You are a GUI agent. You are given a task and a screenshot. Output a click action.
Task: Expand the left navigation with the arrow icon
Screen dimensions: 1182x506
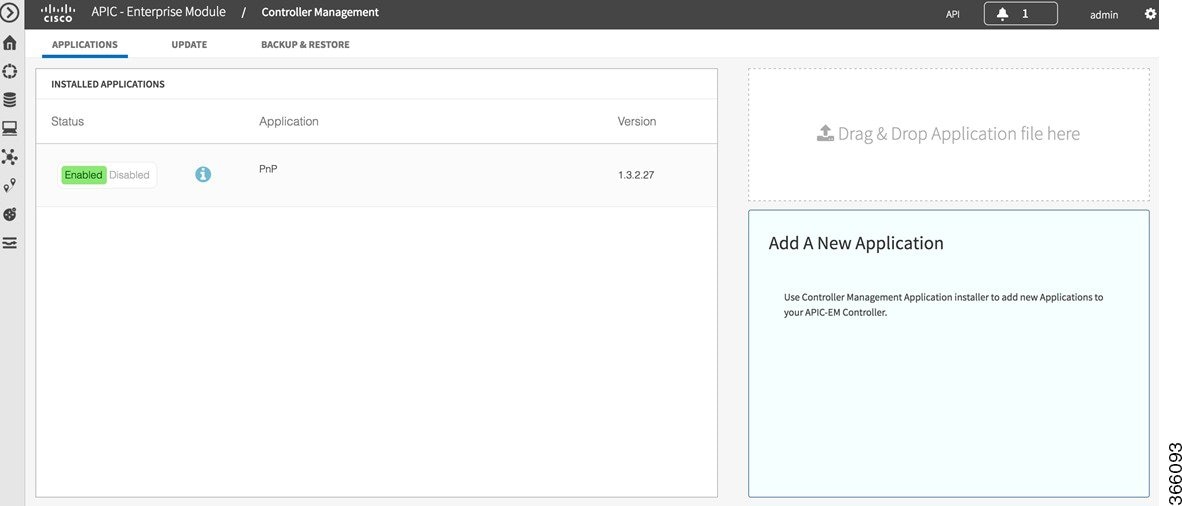11,13
